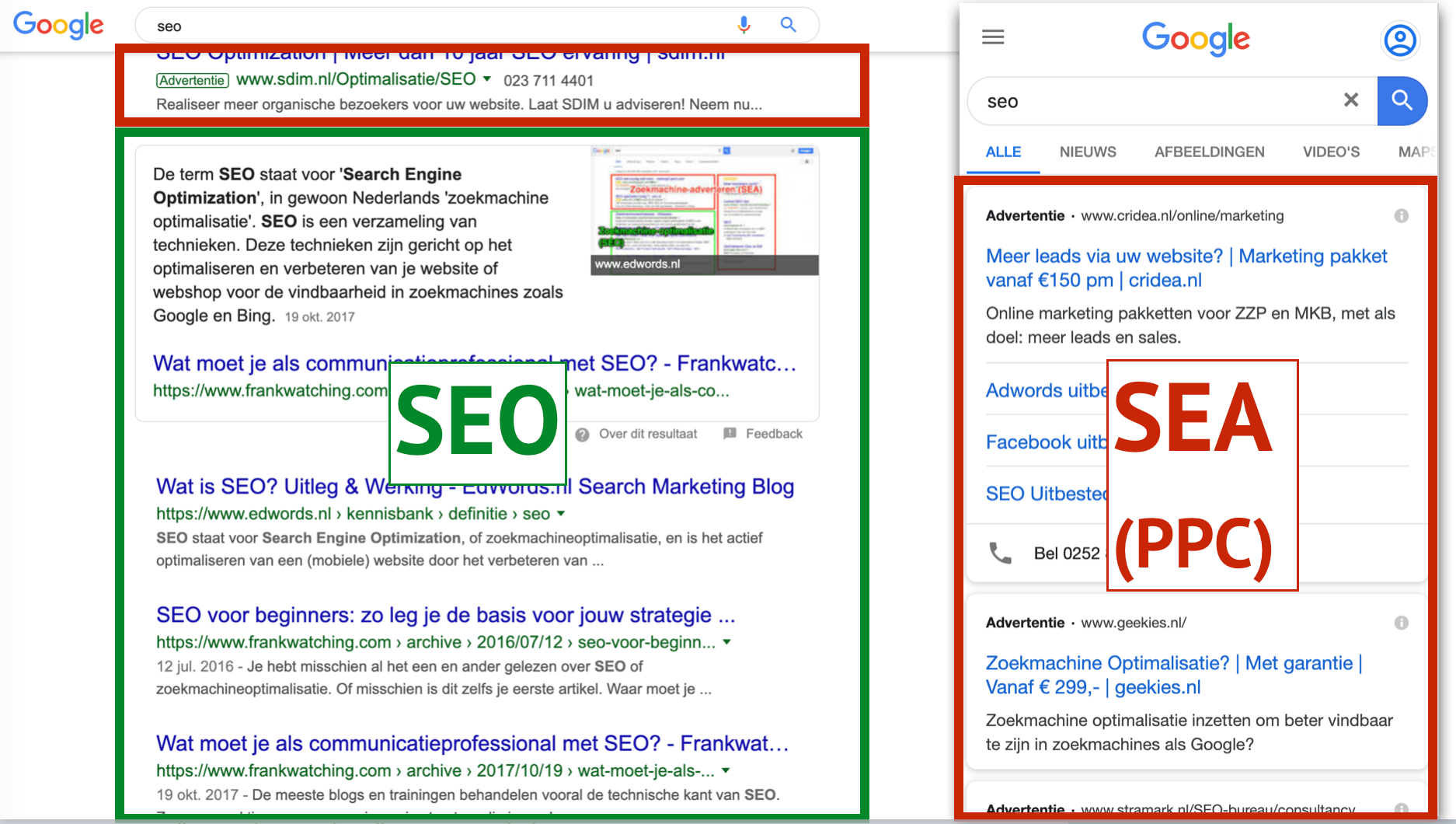1456x824 pixels.
Task: Click the Feedback flag icon
Action: click(730, 434)
